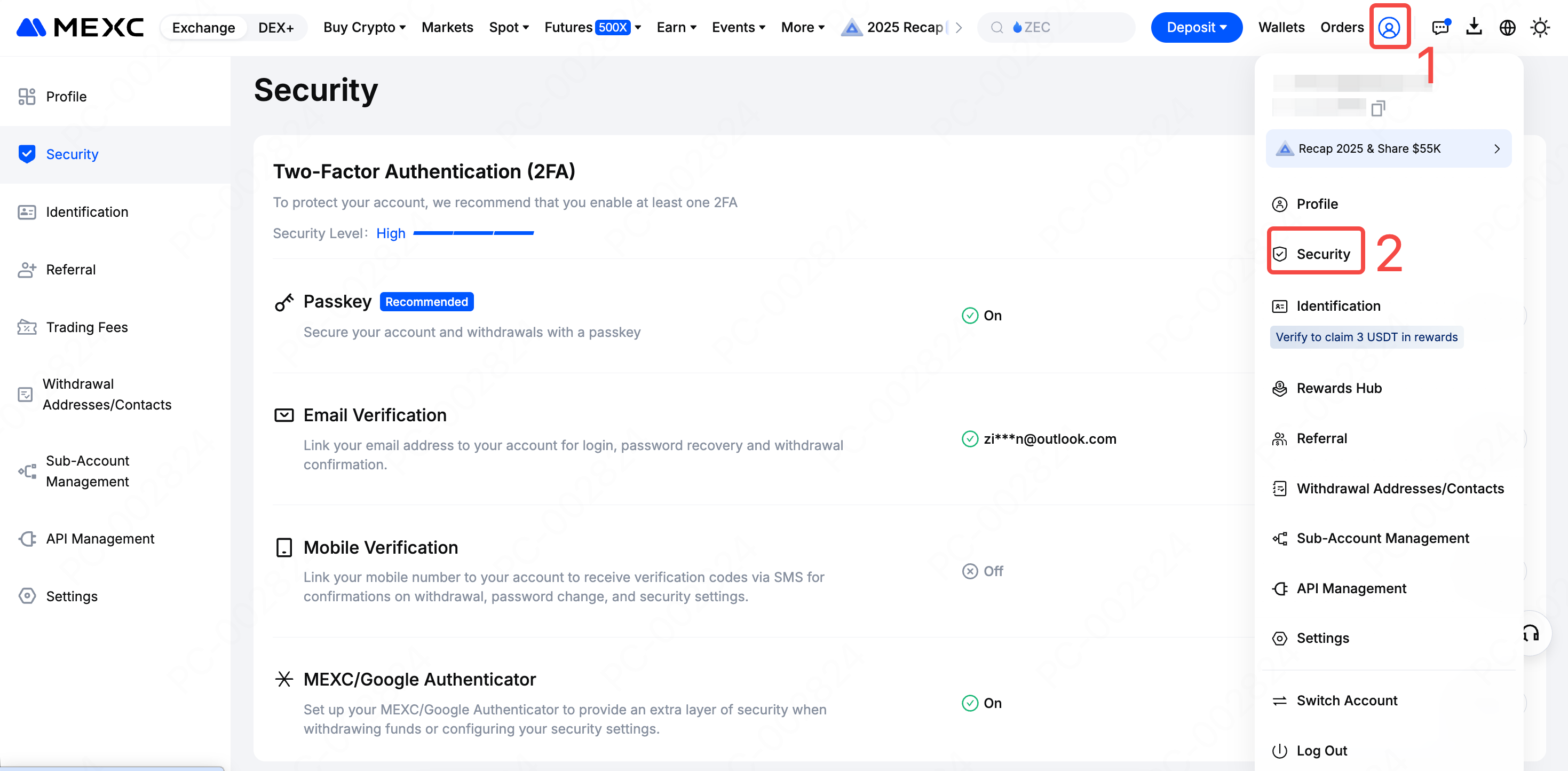Expand the Futures 500X menu
The height and width of the screenshot is (771, 1568).
click(592, 27)
